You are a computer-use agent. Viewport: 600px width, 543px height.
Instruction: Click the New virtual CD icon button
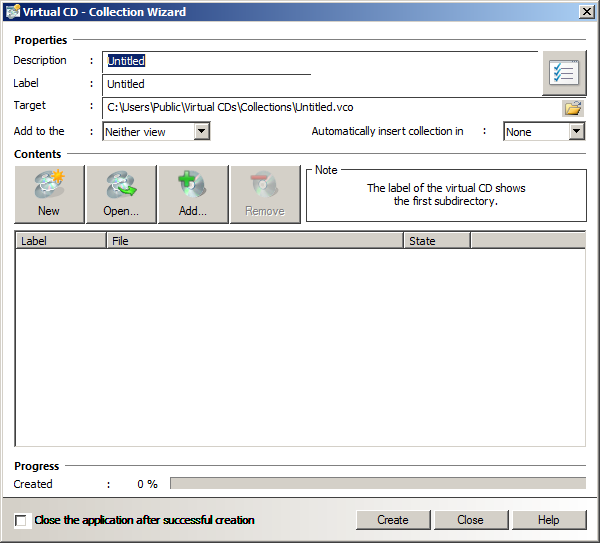pyautogui.click(x=49, y=194)
